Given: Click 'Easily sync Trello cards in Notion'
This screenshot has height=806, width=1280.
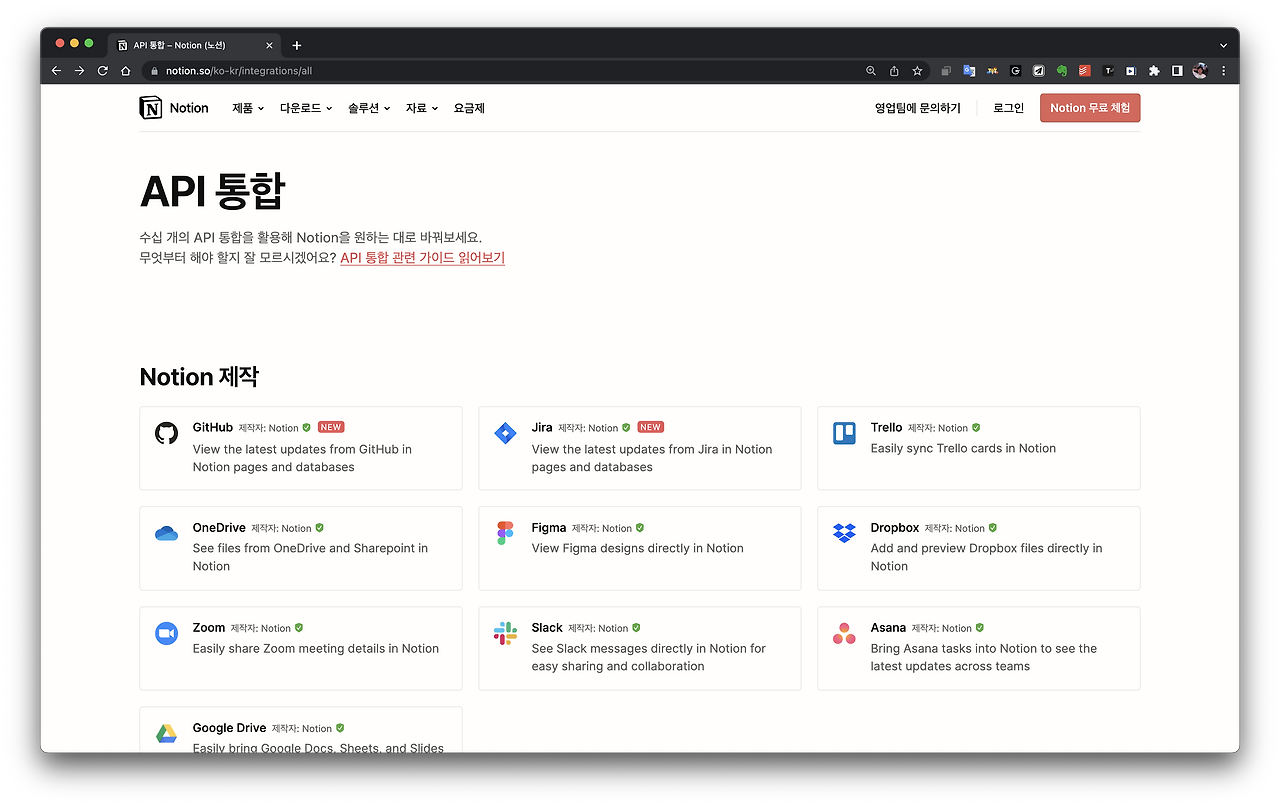Looking at the screenshot, I should click(963, 448).
